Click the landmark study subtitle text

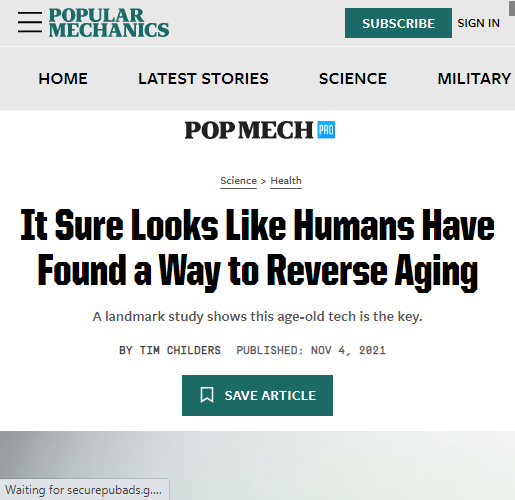tap(257, 316)
